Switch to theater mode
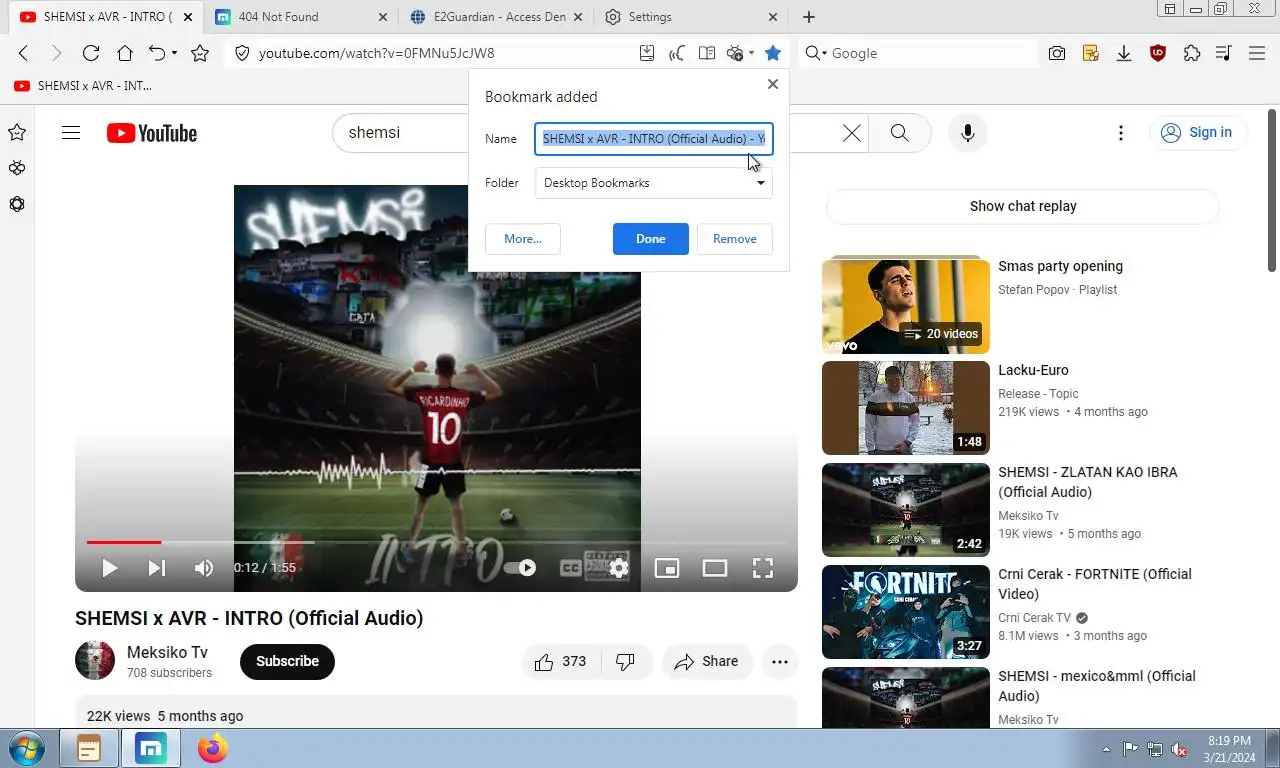The image size is (1280, 768). coord(715,568)
